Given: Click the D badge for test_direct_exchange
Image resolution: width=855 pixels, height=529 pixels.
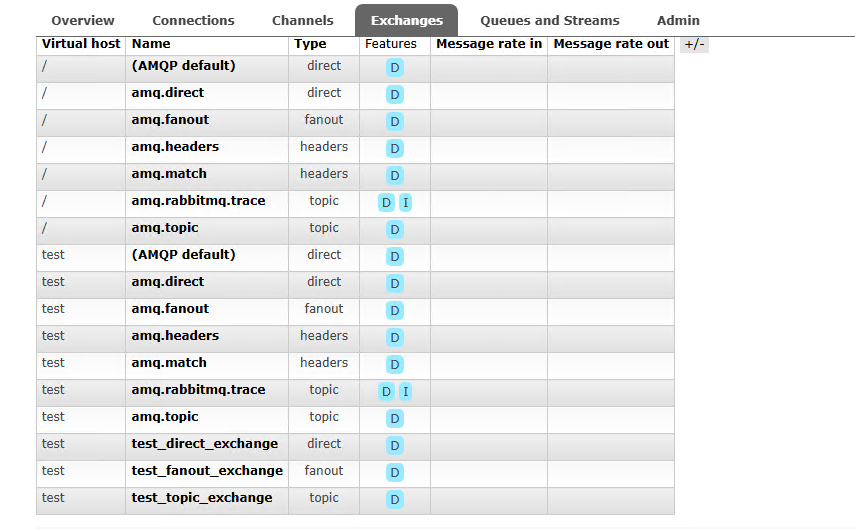Looking at the screenshot, I should (x=395, y=446).
